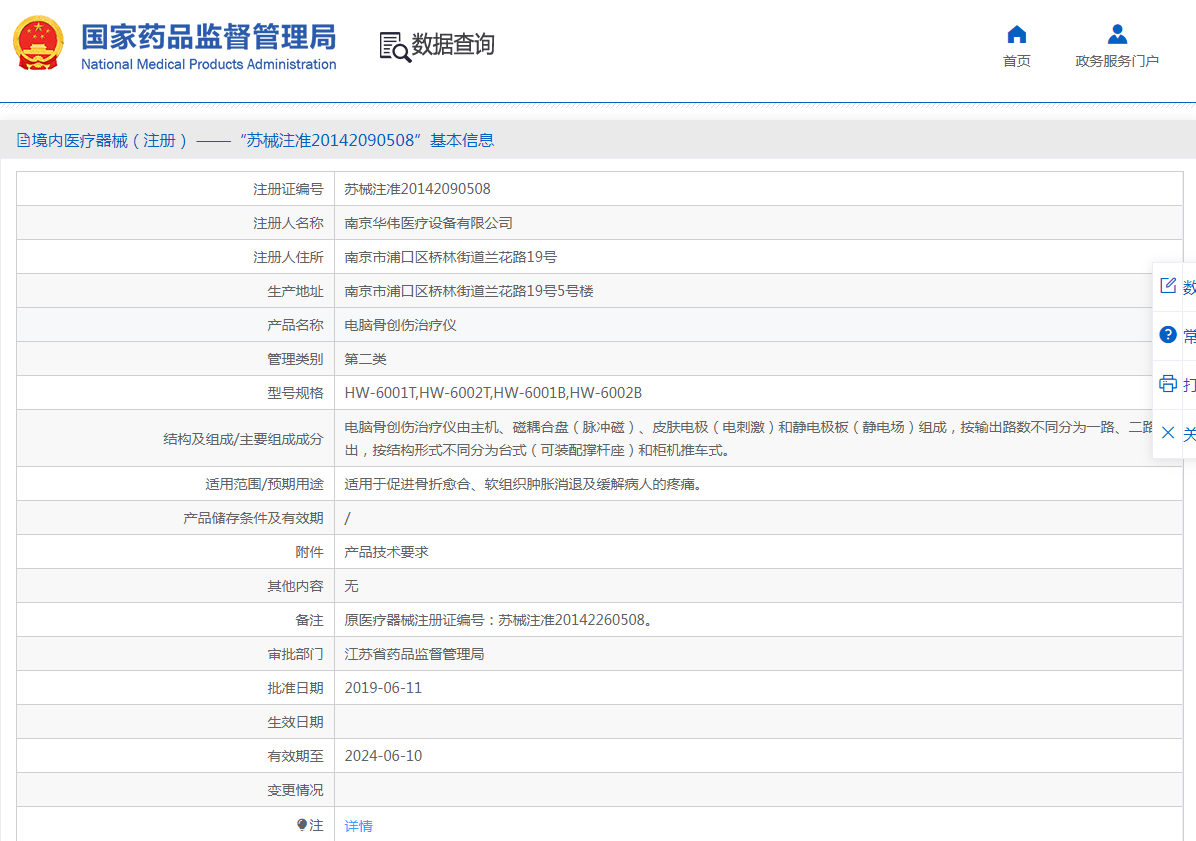1196x841 pixels.
Task: Select product name 电脑骨创伤治疗仪
Action: [x=400, y=325]
